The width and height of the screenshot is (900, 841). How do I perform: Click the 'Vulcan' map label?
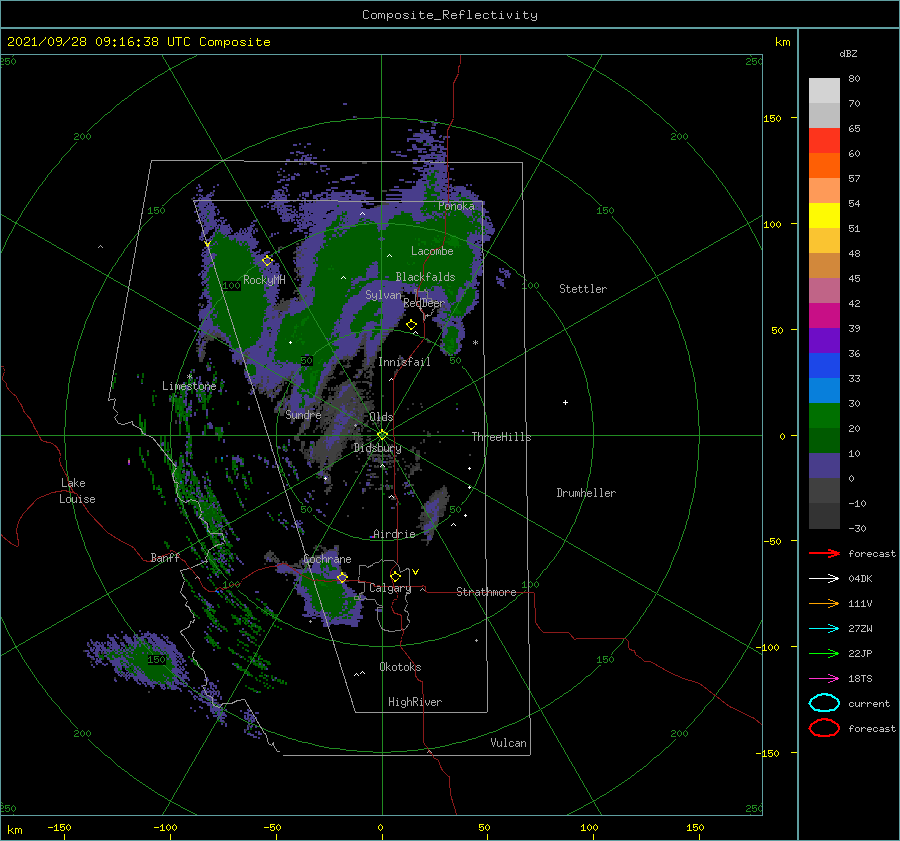pos(509,743)
